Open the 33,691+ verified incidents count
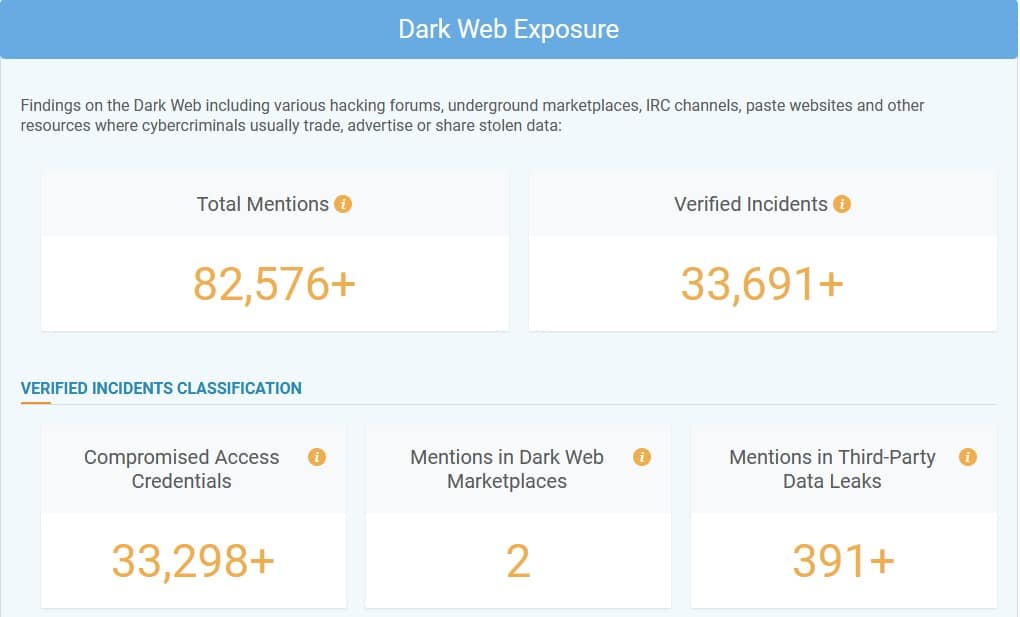 coord(762,284)
